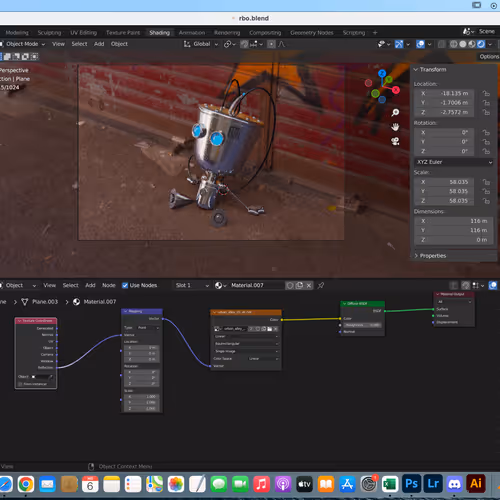Unlink Material.007 with the X icon

(309, 285)
